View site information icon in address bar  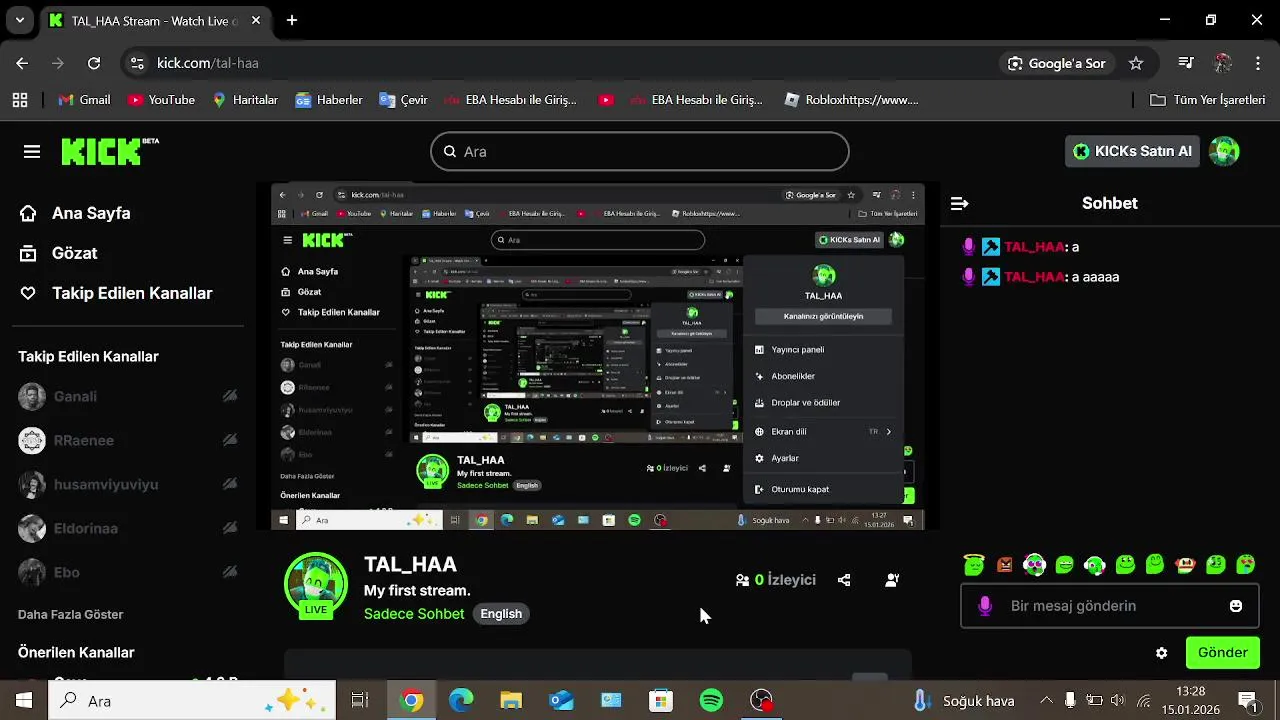pyautogui.click(x=138, y=63)
